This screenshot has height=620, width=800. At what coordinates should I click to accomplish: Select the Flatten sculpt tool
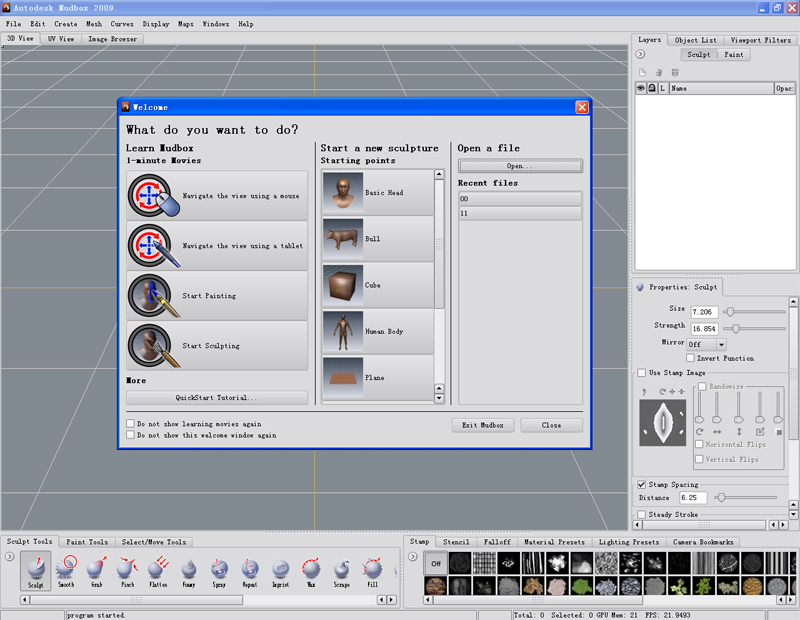point(158,571)
